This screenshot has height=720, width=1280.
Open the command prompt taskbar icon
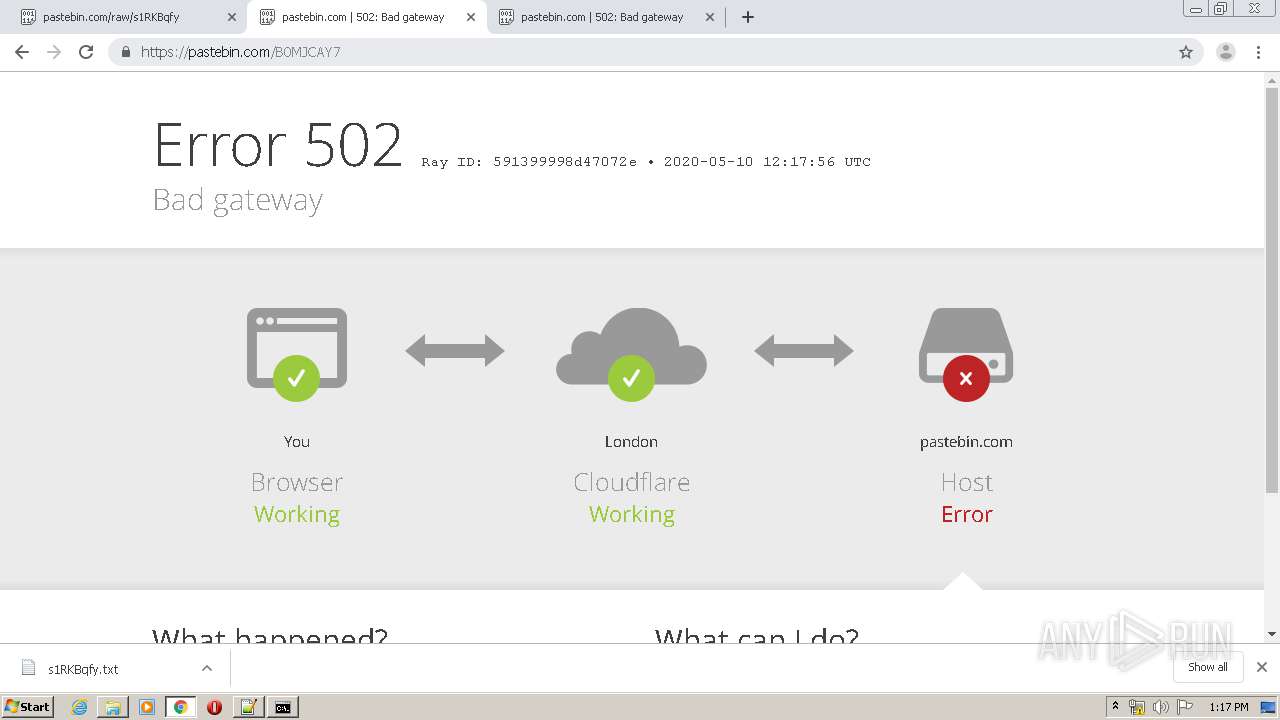[x=283, y=707]
